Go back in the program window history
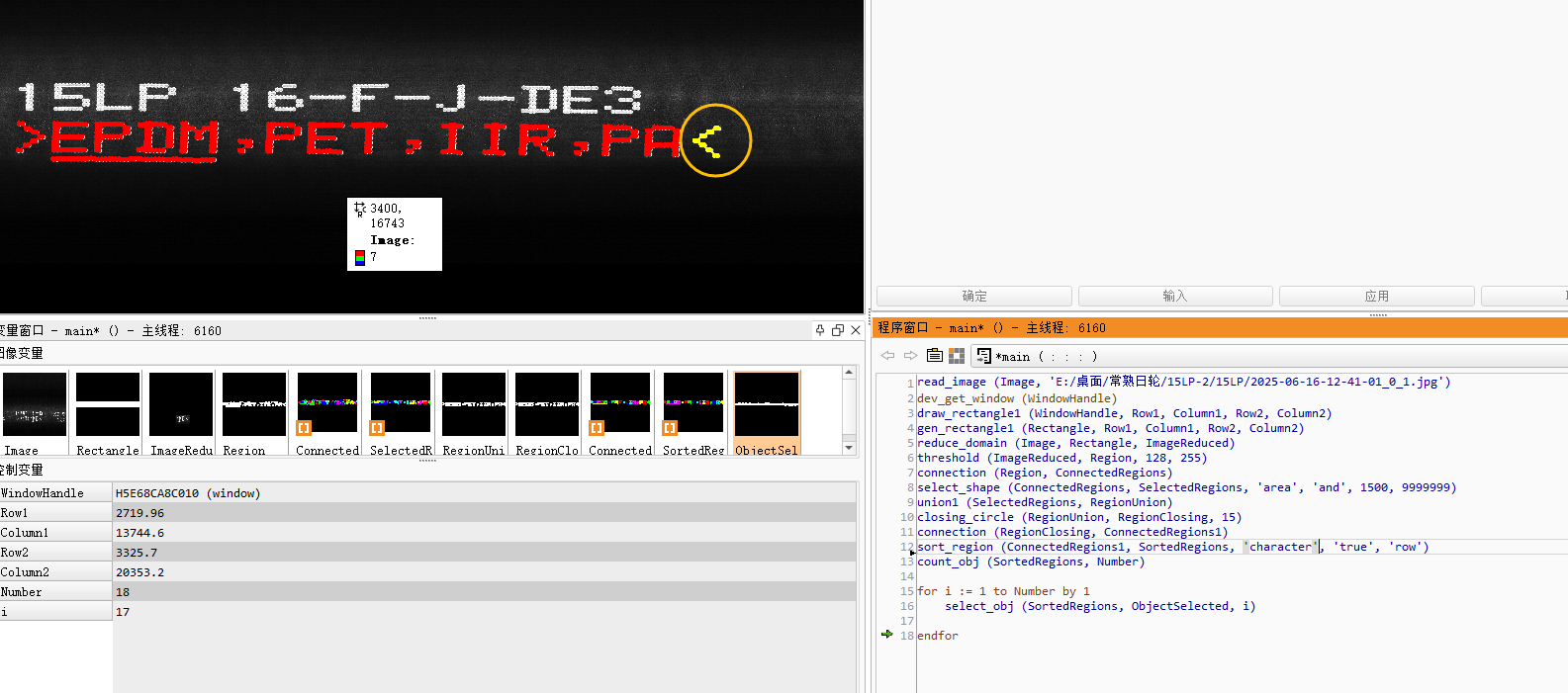Image resolution: width=1568 pixels, height=693 pixels. click(x=887, y=356)
